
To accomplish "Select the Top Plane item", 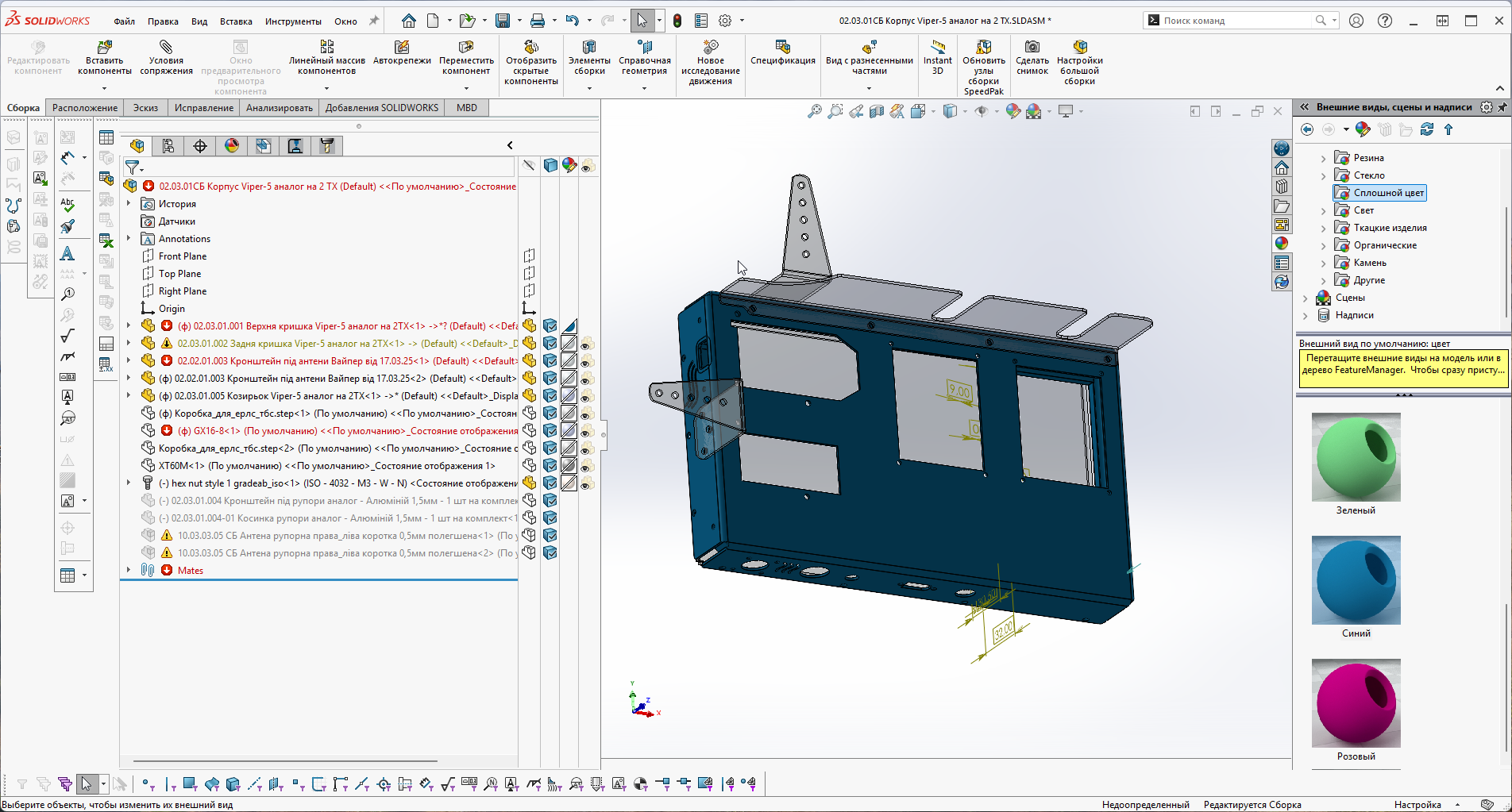I will pyautogui.click(x=179, y=274).
